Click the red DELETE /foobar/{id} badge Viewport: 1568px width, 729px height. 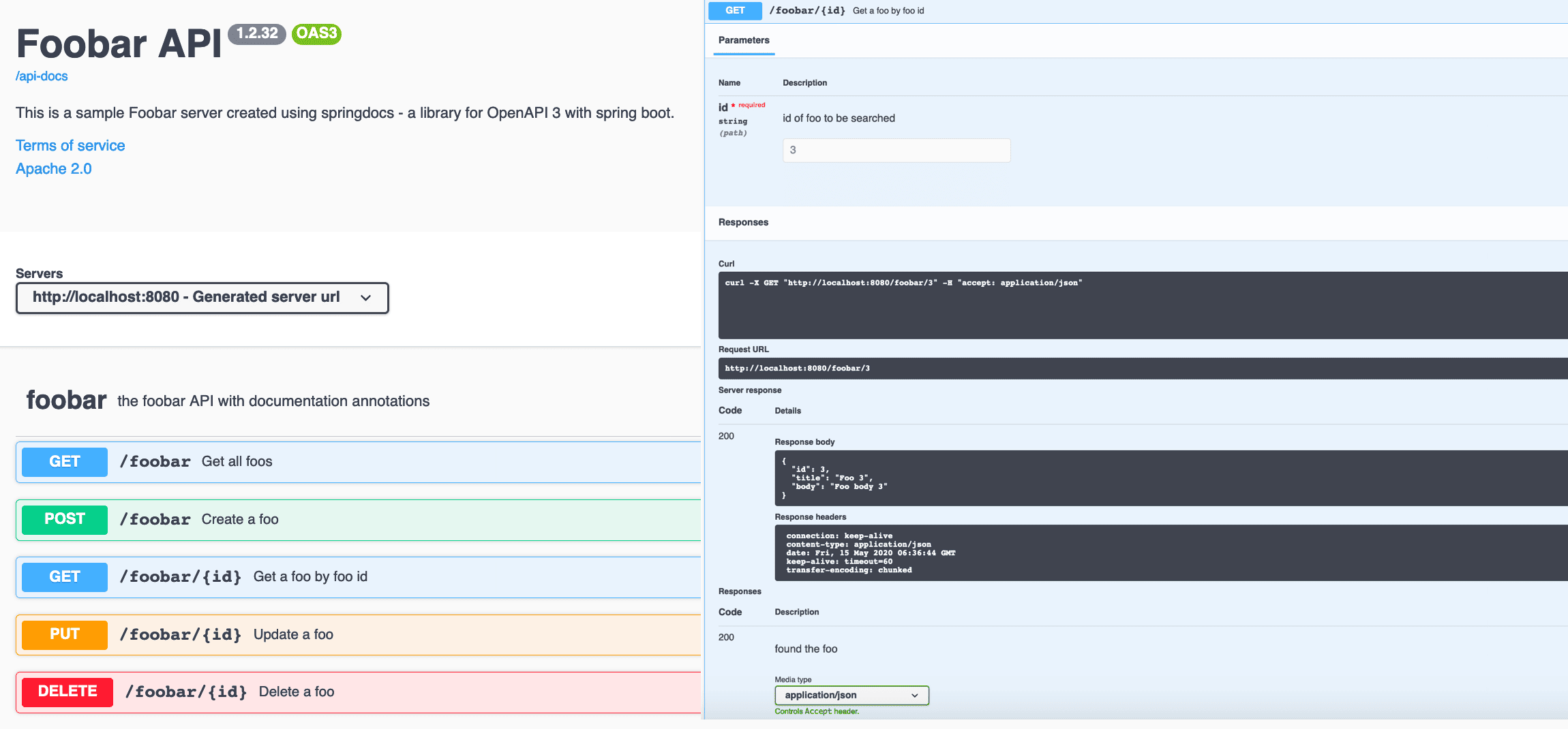pos(66,692)
